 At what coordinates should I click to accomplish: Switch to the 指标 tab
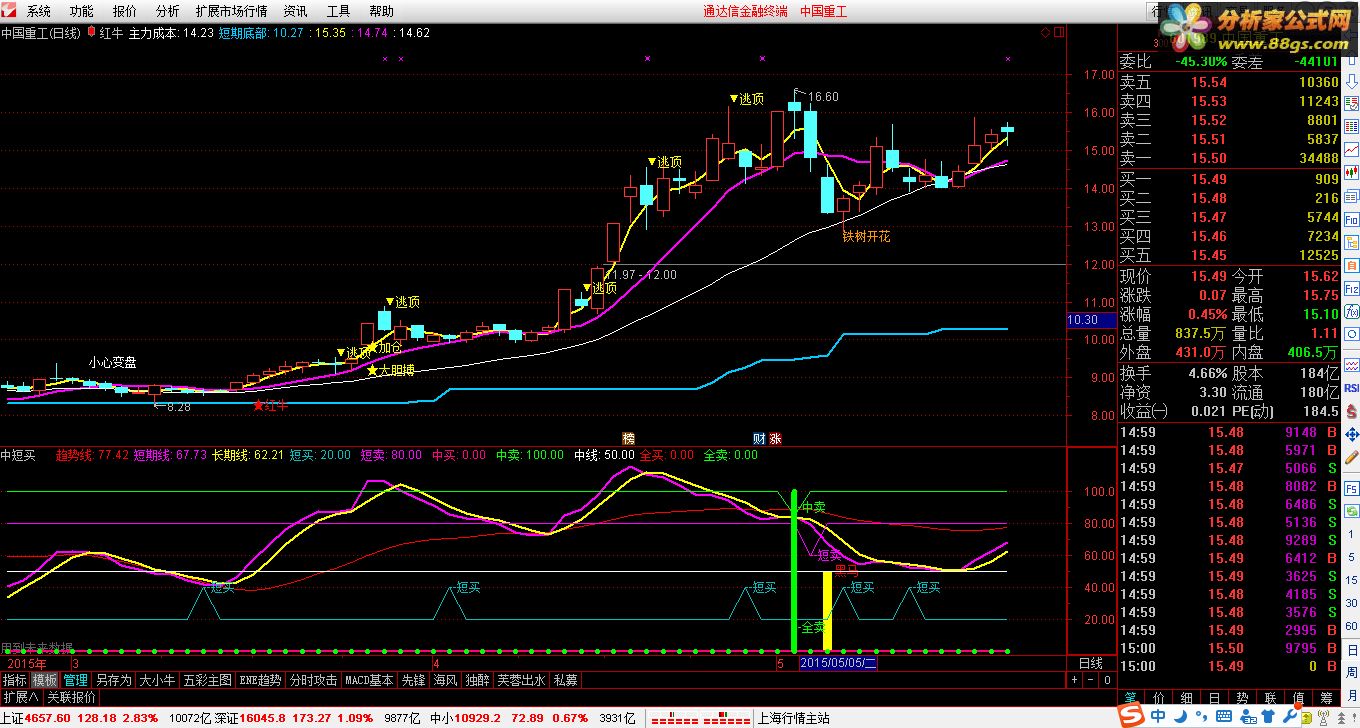[15, 680]
